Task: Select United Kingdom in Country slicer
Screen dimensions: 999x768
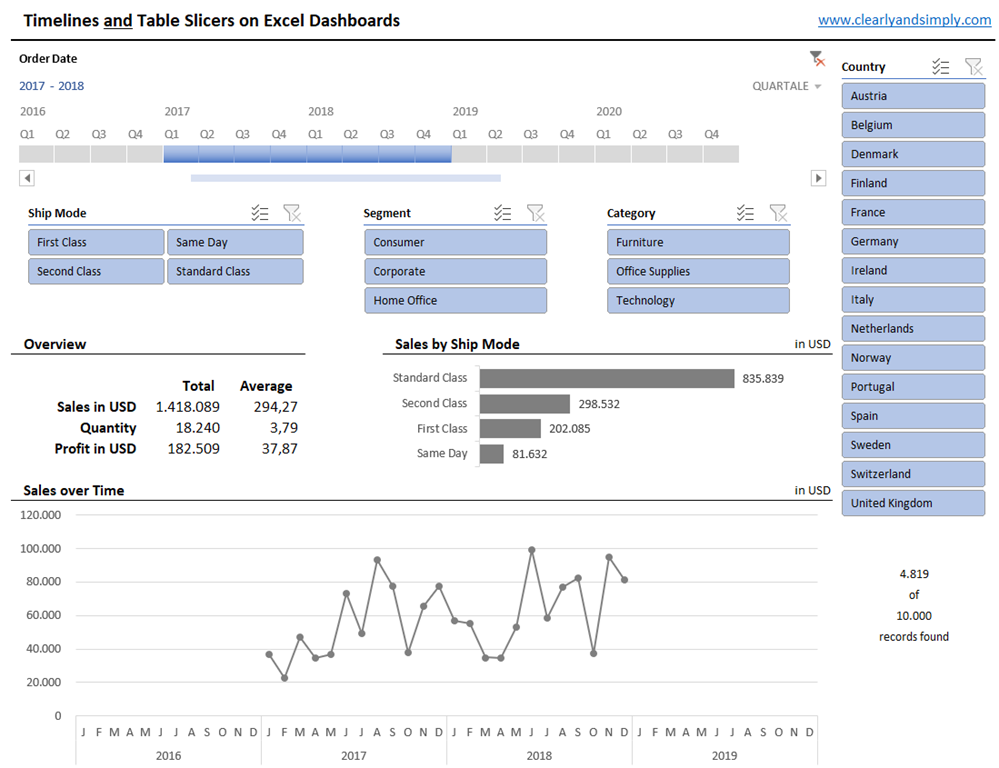Action: [912, 503]
